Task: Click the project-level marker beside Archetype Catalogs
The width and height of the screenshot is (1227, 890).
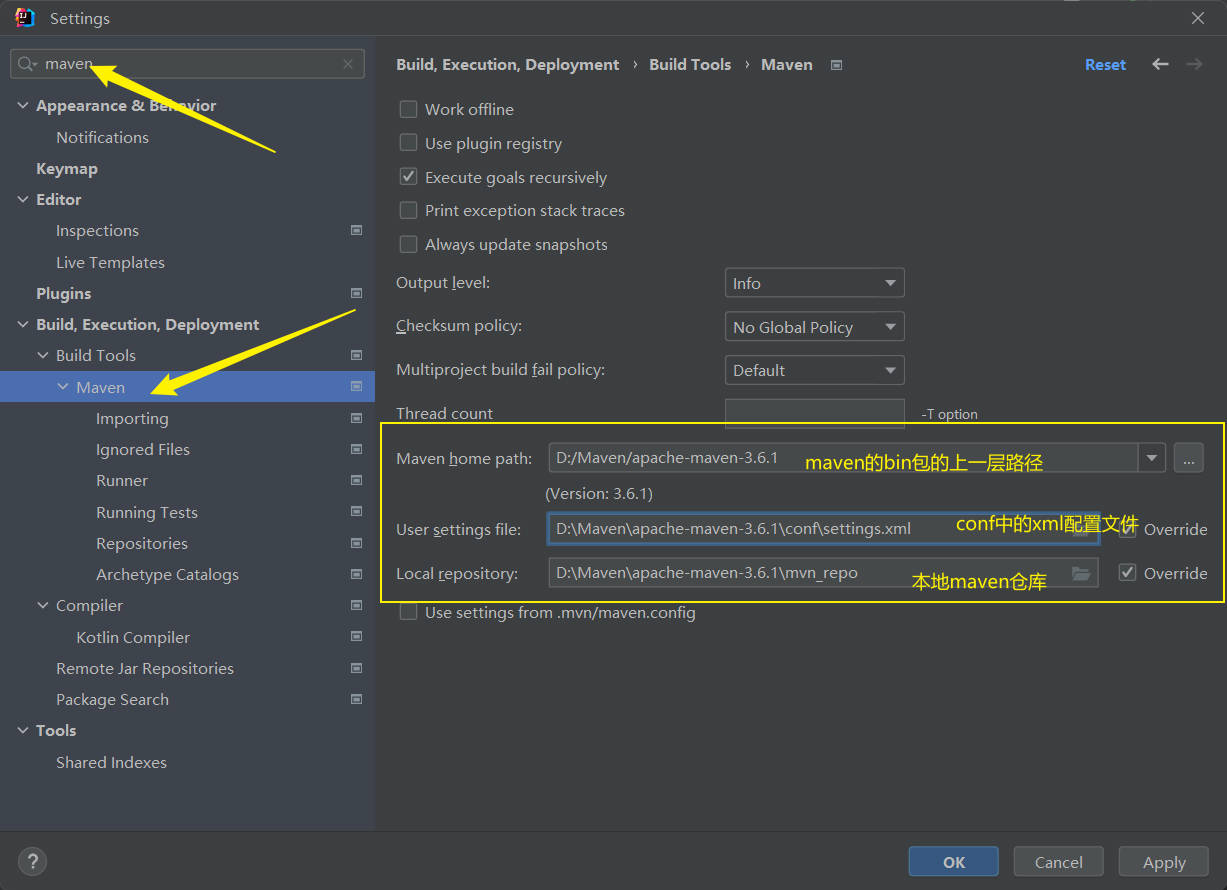Action: (x=356, y=574)
